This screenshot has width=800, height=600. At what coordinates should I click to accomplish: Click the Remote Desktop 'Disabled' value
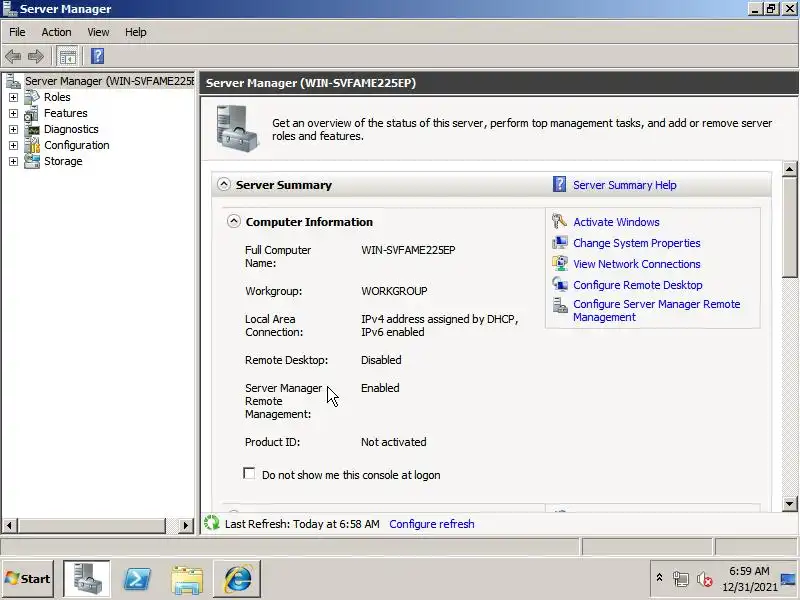381,360
